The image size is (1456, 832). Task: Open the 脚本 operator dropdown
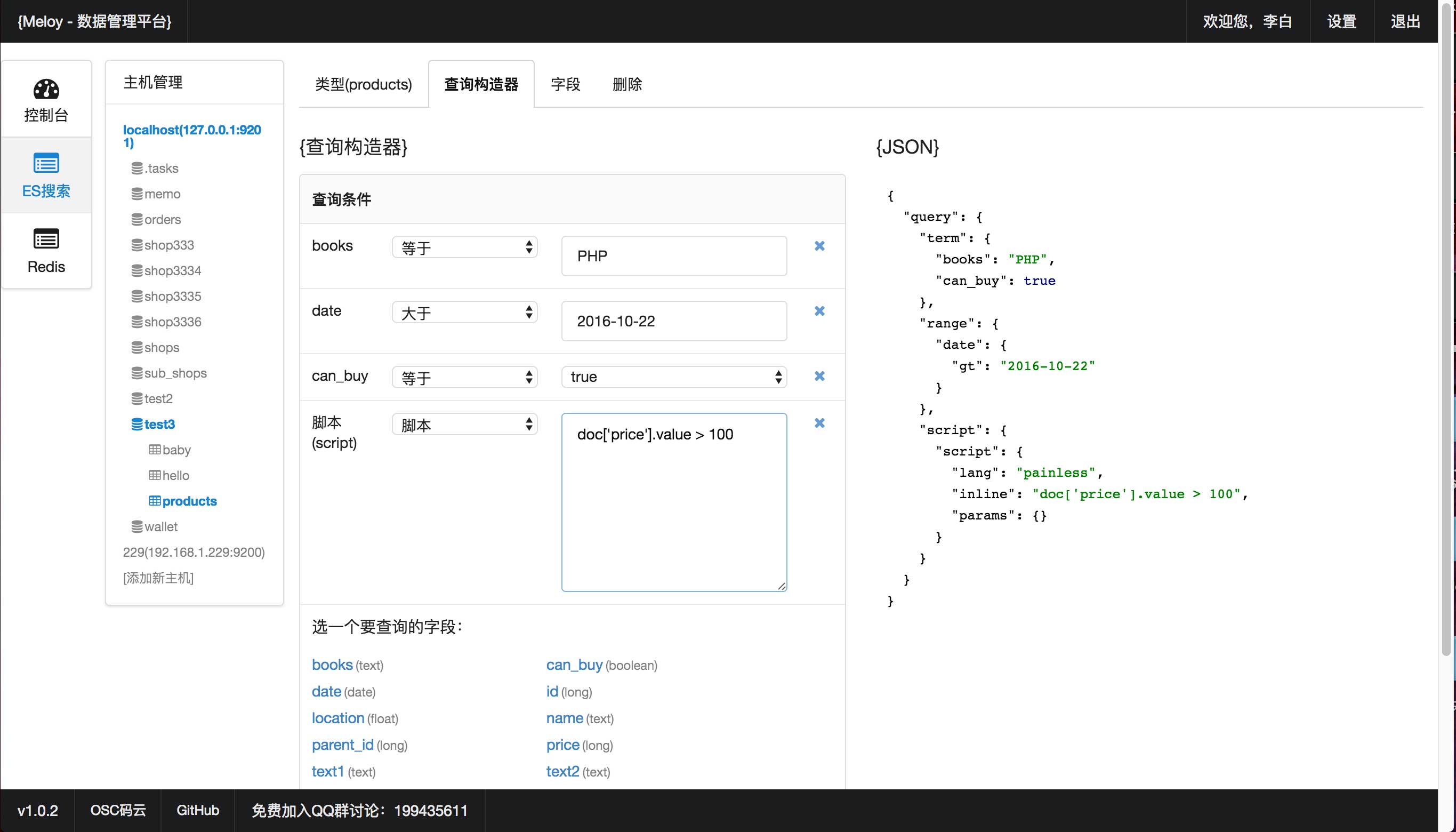point(464,425)
